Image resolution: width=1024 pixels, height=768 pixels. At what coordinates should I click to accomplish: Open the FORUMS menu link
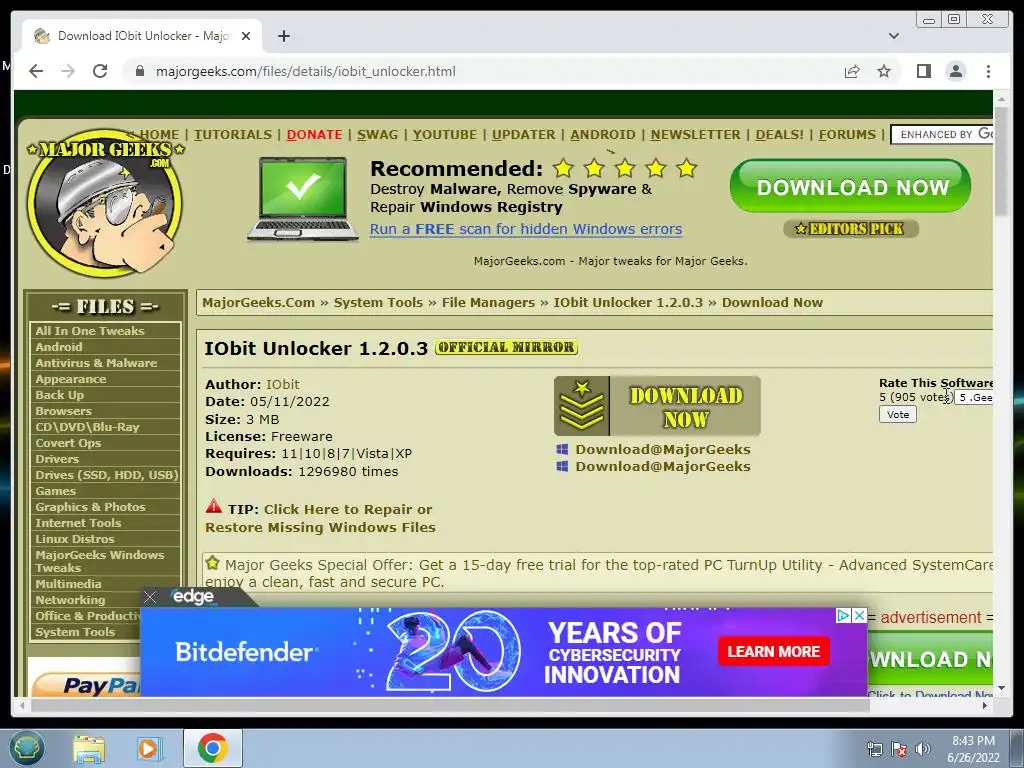[x=846, y=135]
